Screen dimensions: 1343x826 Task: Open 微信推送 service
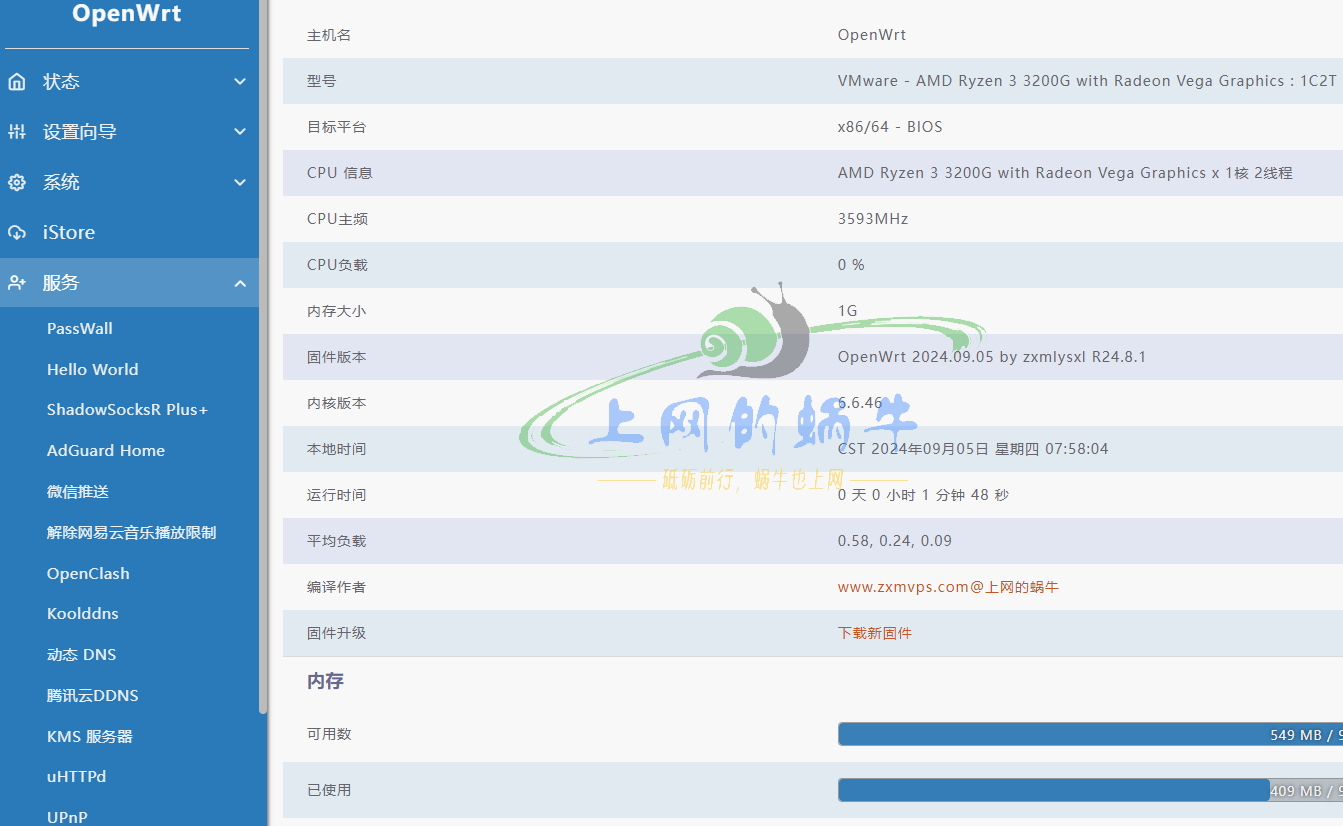point(78,492)
